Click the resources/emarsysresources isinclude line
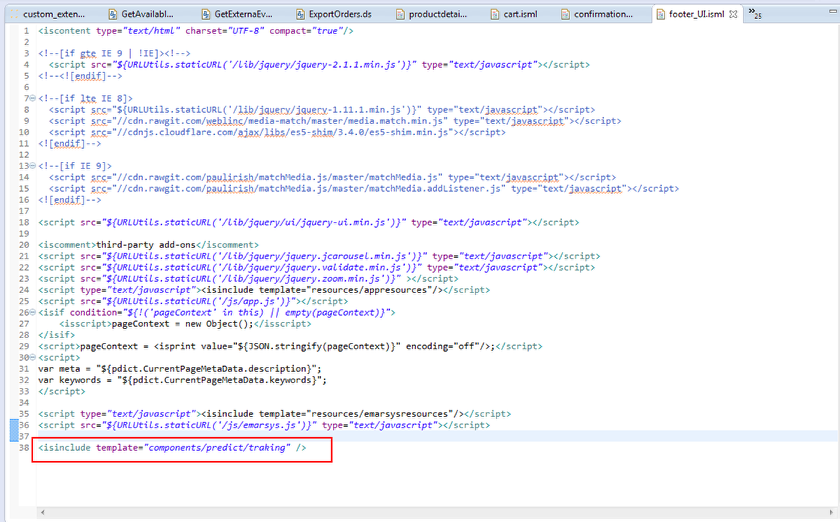 pyautogui.click(x=274, y=414)
